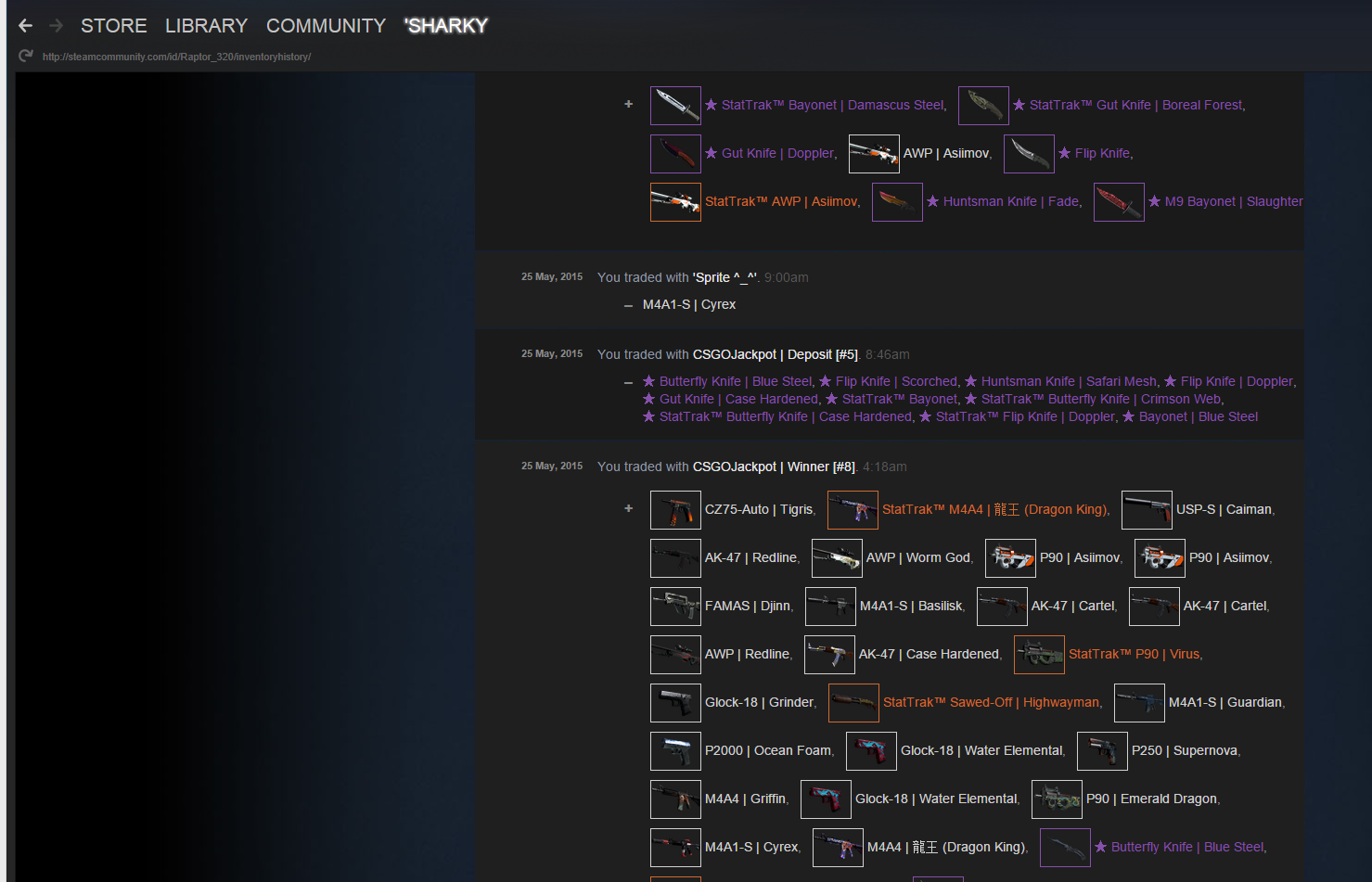The width and height of the screenshot is (1372, 882).
Task: Open StatTrak Gut Knife Boreal Forest thumbnail
Action: tap(983, 106)
